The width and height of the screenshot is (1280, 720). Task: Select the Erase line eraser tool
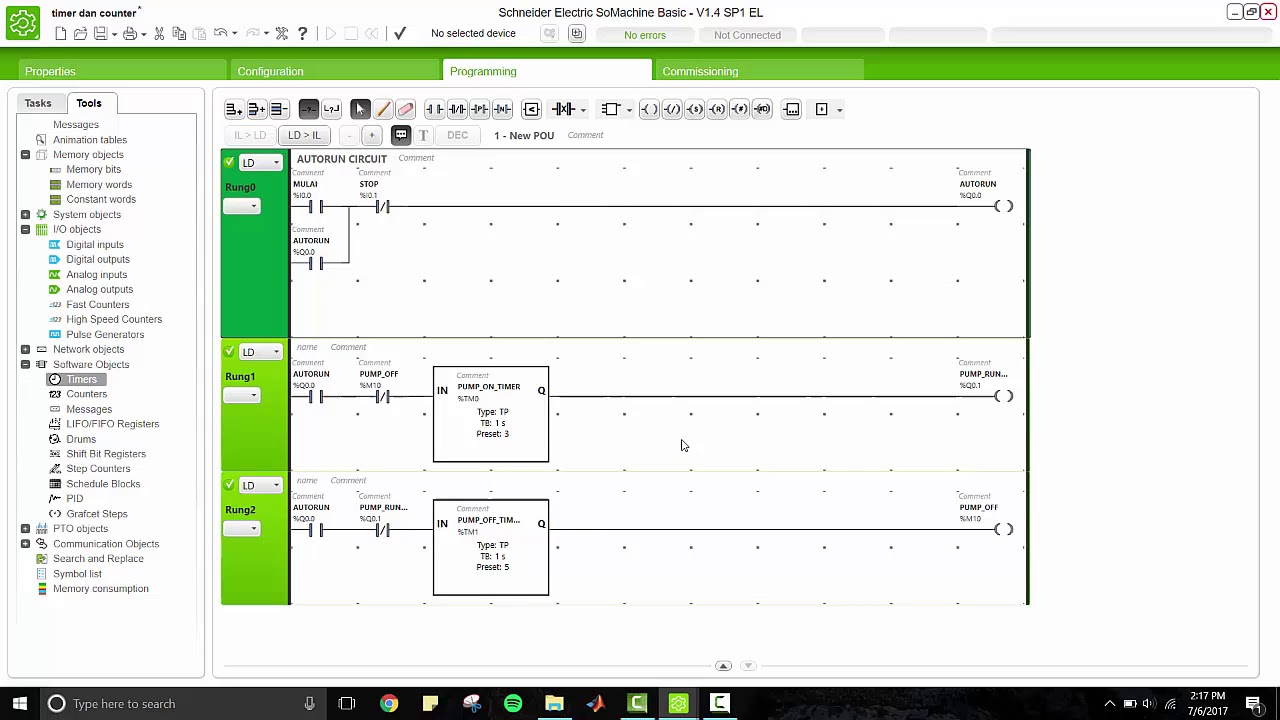pyautogui.click(x=405, y=109)
